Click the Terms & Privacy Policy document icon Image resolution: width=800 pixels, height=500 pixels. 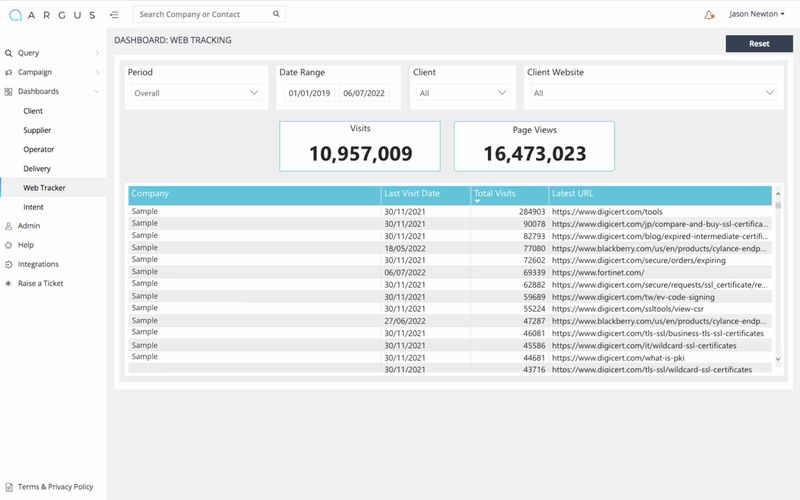click(9, 487)
